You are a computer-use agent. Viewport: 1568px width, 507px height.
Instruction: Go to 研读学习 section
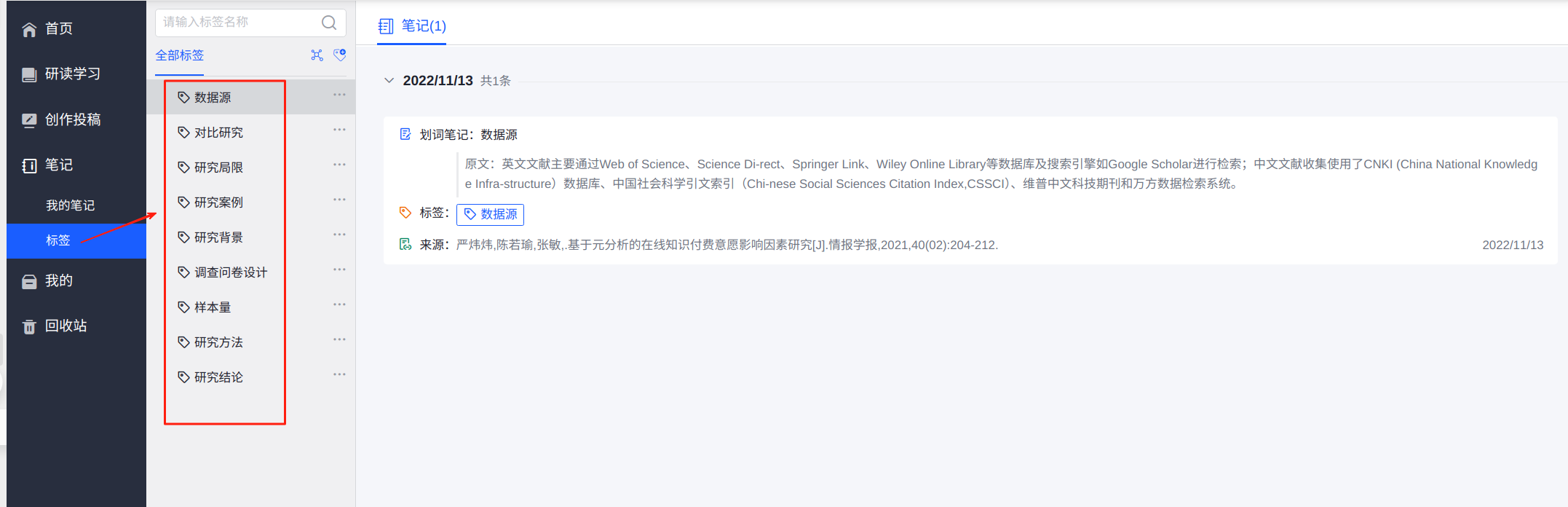(72, 74)
